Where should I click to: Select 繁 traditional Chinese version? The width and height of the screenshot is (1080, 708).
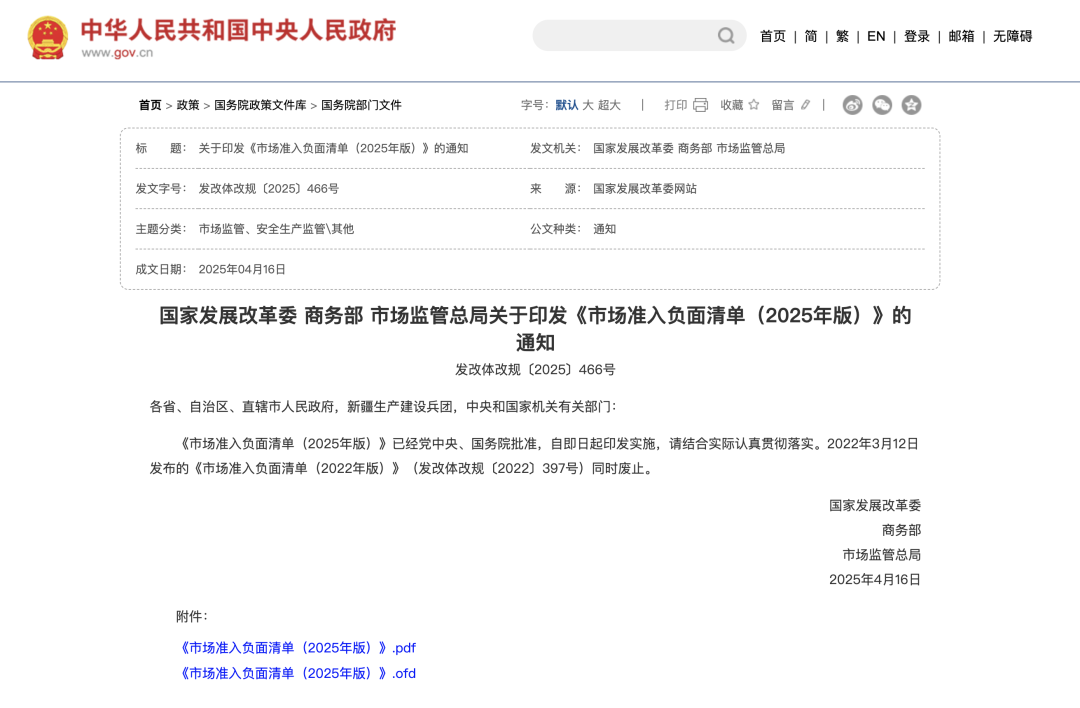tap(842, 35)
